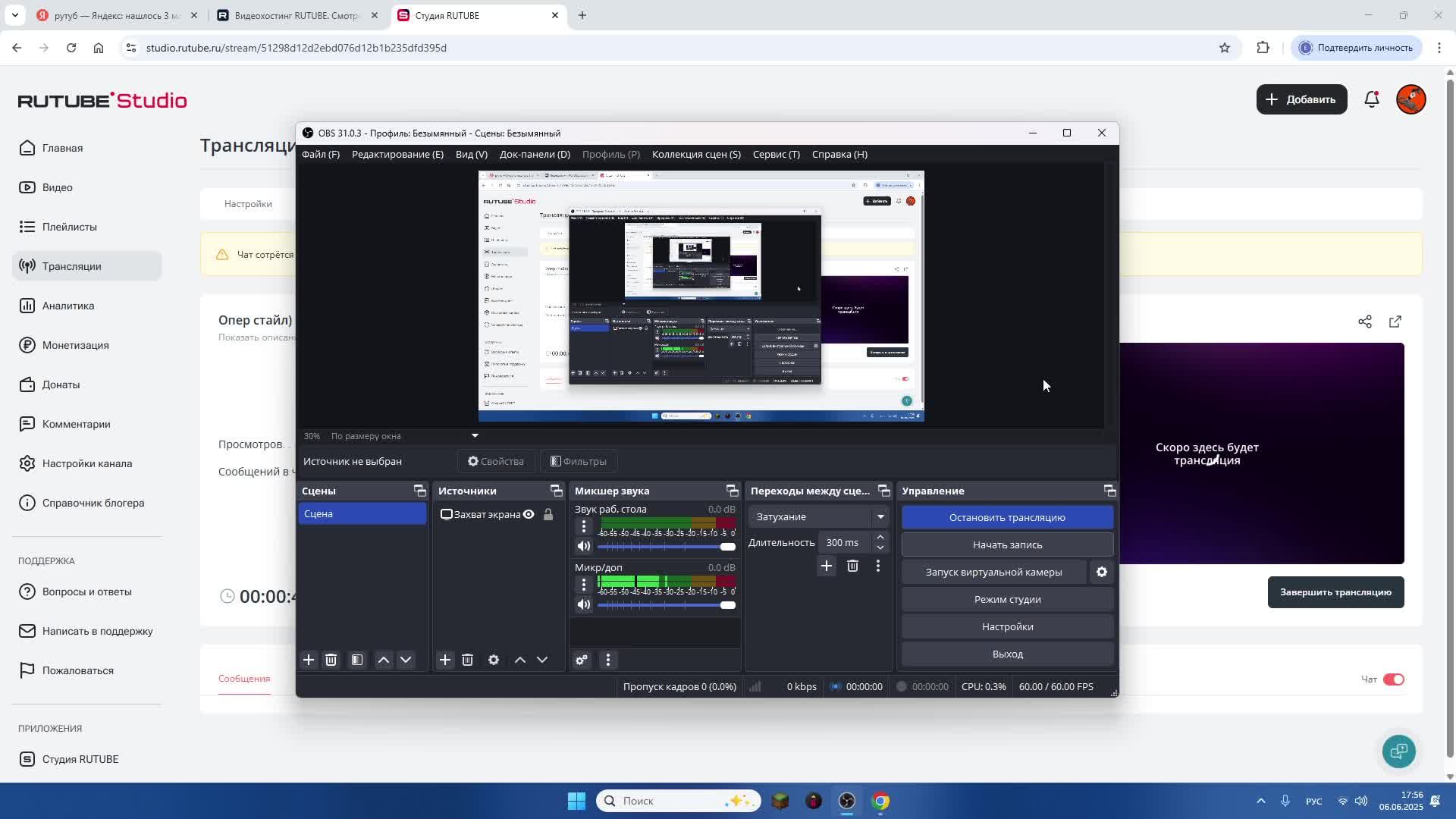Open the Сервис (T) menu
The width and height of the screenshot is (1456, 819).
(776, 154)
